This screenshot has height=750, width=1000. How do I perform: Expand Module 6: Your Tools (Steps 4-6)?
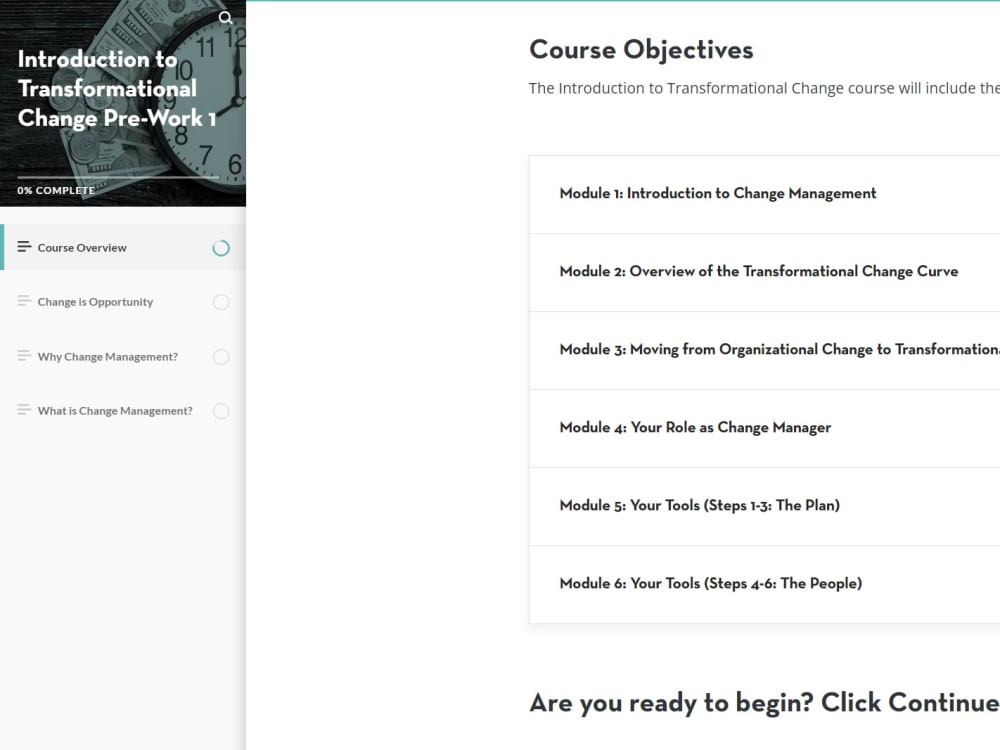710,583
